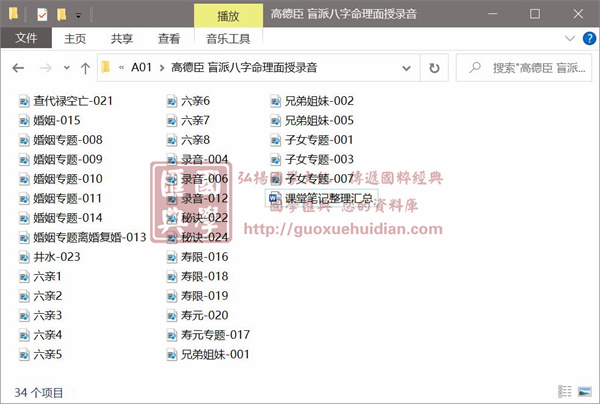The width and height of the screenshot is (600, 404).
Task: Select the file 寿元专题-017
Action: (208, 335)
